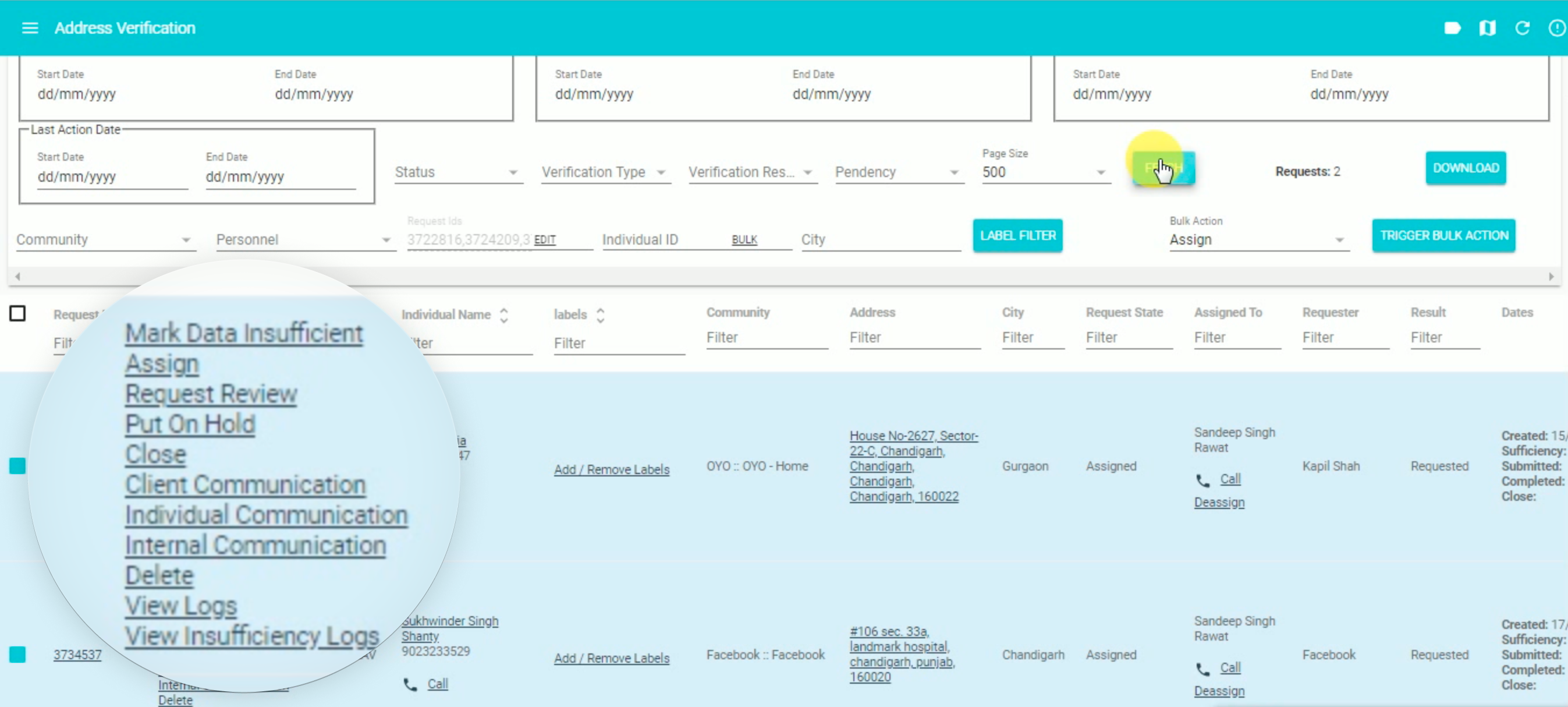This screenshot has height=707, width=1568.
Task: Click the phone icon under number 9023233529
Action: pos(410,685)
